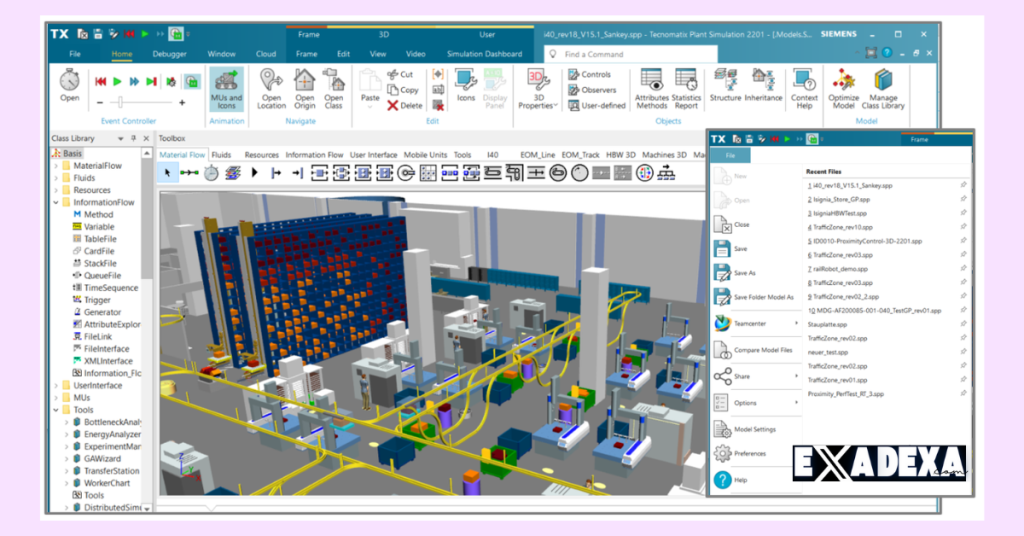This screenshot has height=536, width=1024.
Task: Select Generator in Class Library
Action: coord(97,312)
